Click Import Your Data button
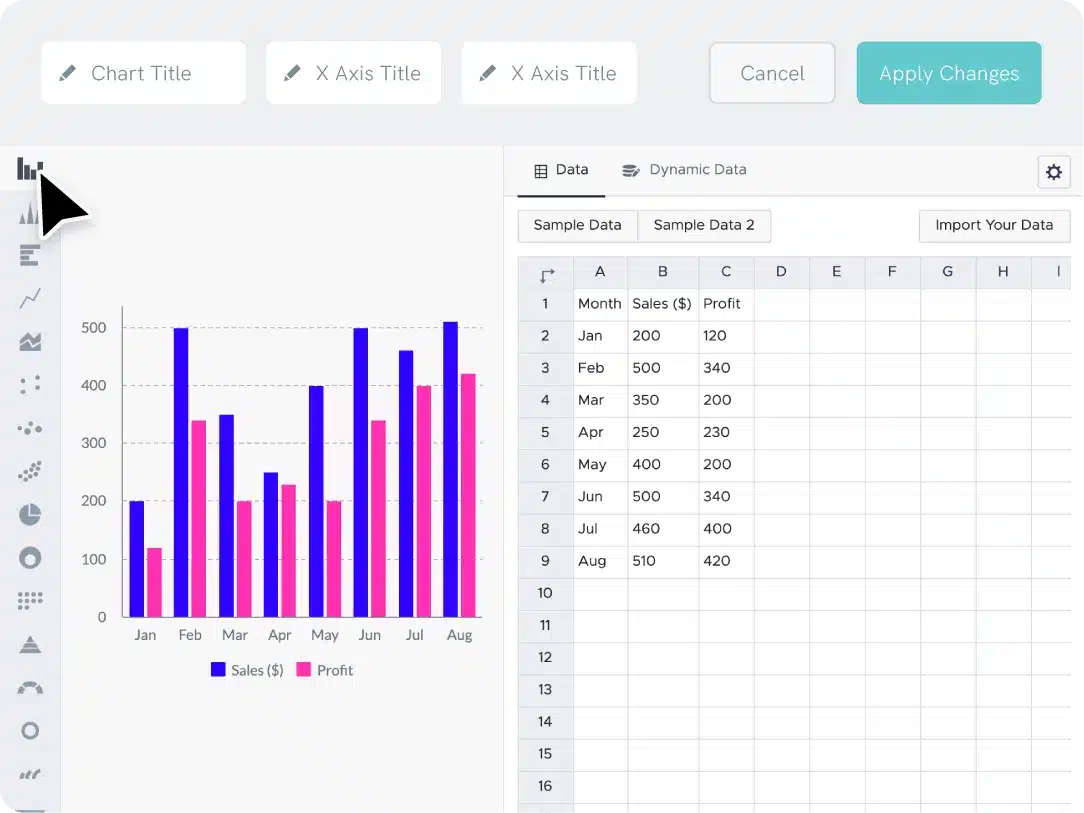 tap(994, 225)
